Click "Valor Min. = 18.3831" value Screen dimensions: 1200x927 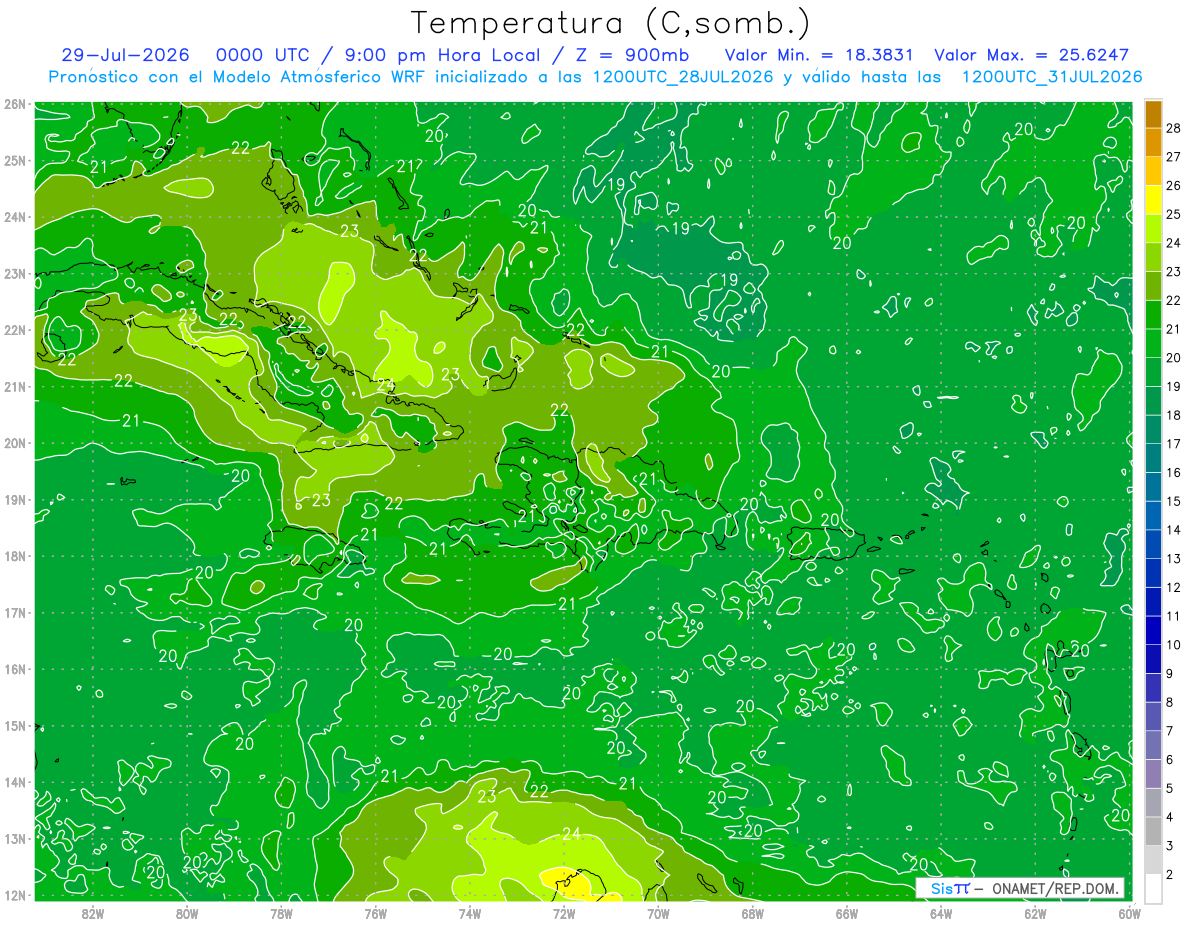click(x=818, y=55)
